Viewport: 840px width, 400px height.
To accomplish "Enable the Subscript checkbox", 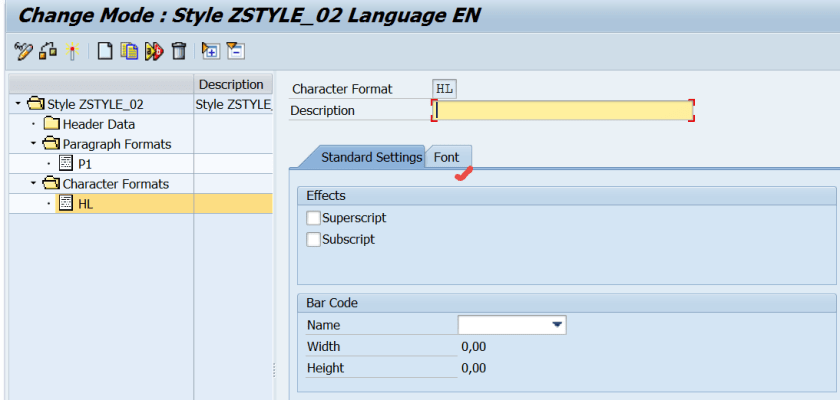I will pyautogui.click(x=314, y=240).
